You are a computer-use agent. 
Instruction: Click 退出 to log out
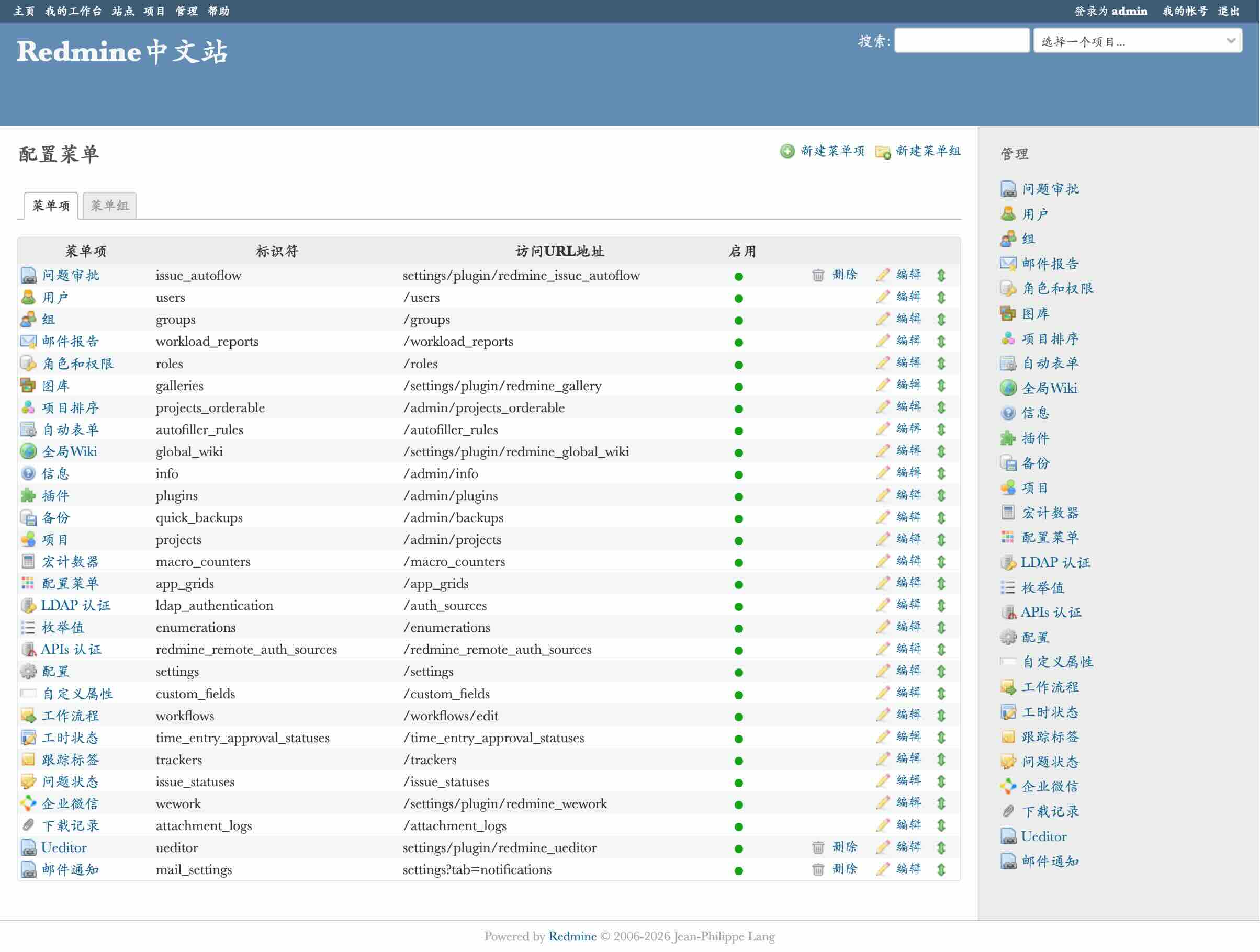[1229, 11]
